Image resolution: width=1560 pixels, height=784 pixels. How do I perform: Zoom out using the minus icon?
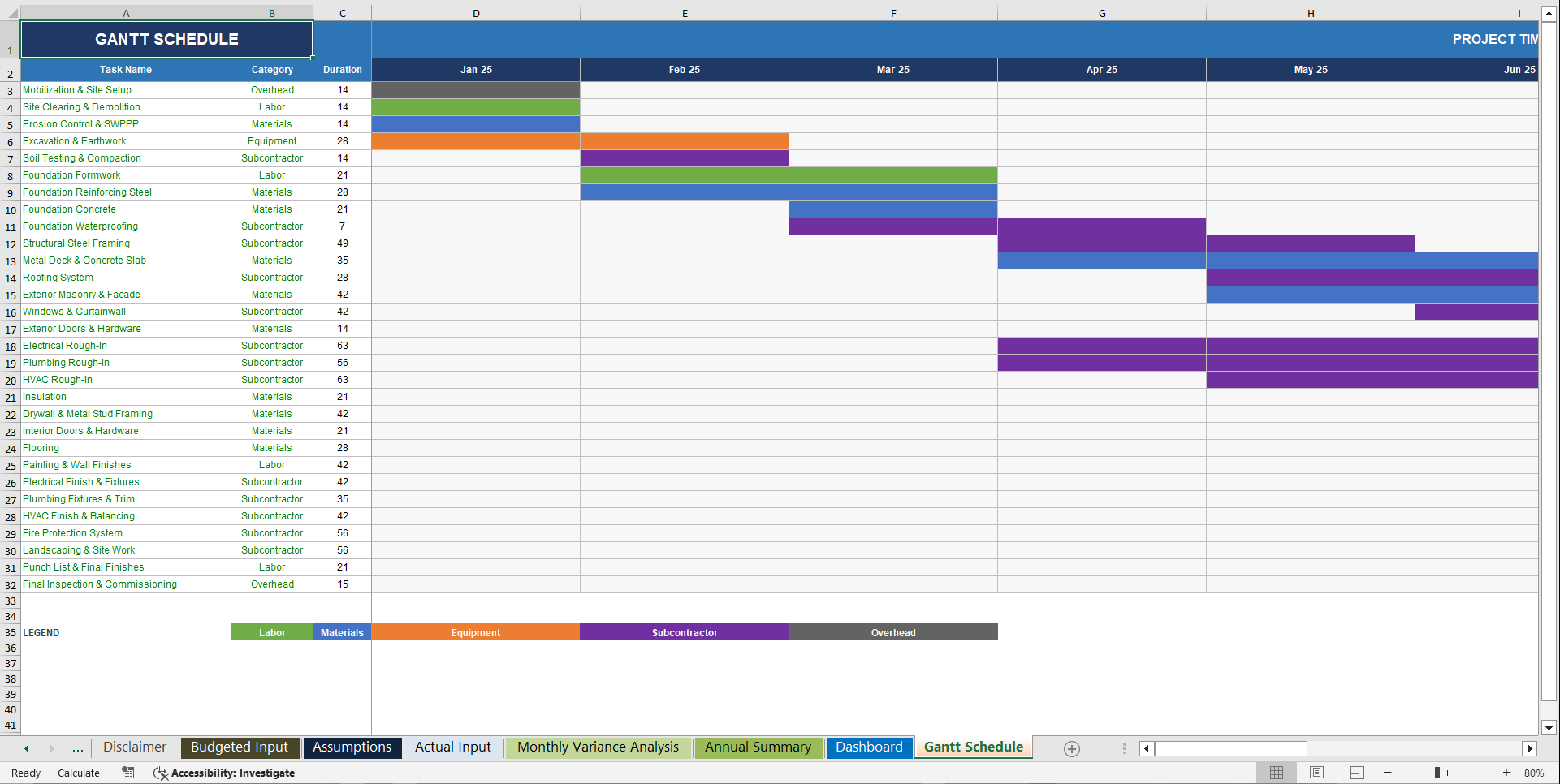1389,773
